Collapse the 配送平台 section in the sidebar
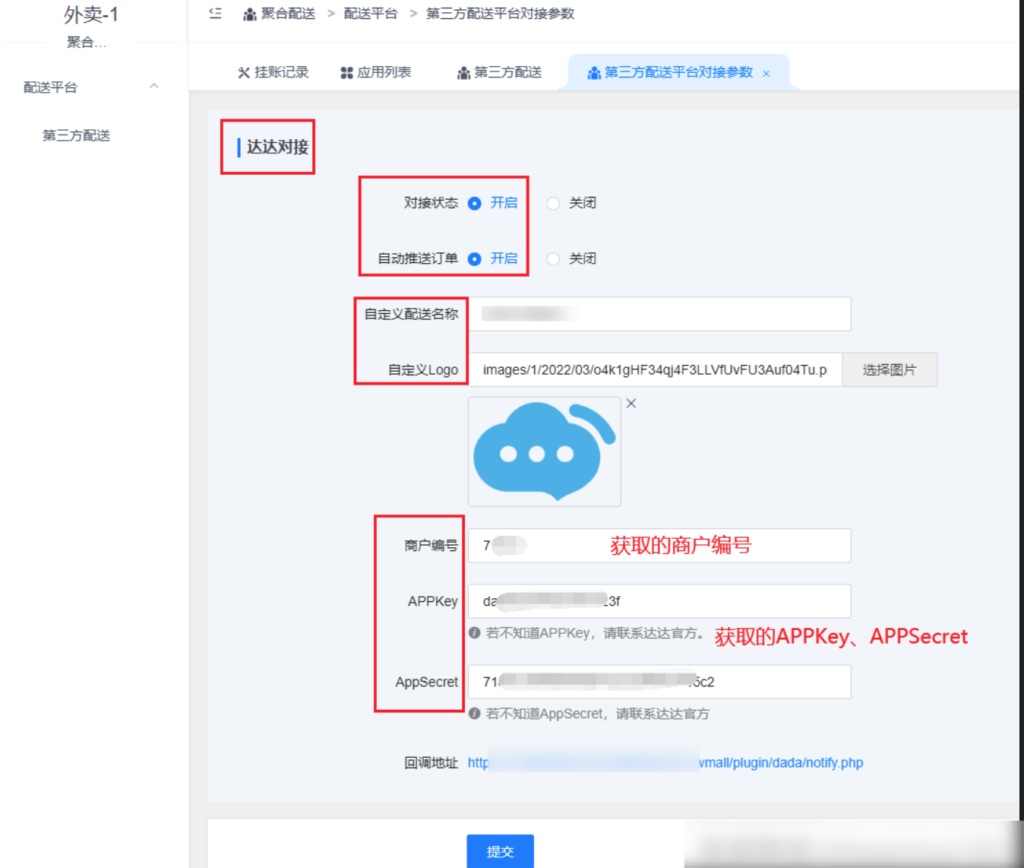The image size is (1024, 868). pos(153,86)
